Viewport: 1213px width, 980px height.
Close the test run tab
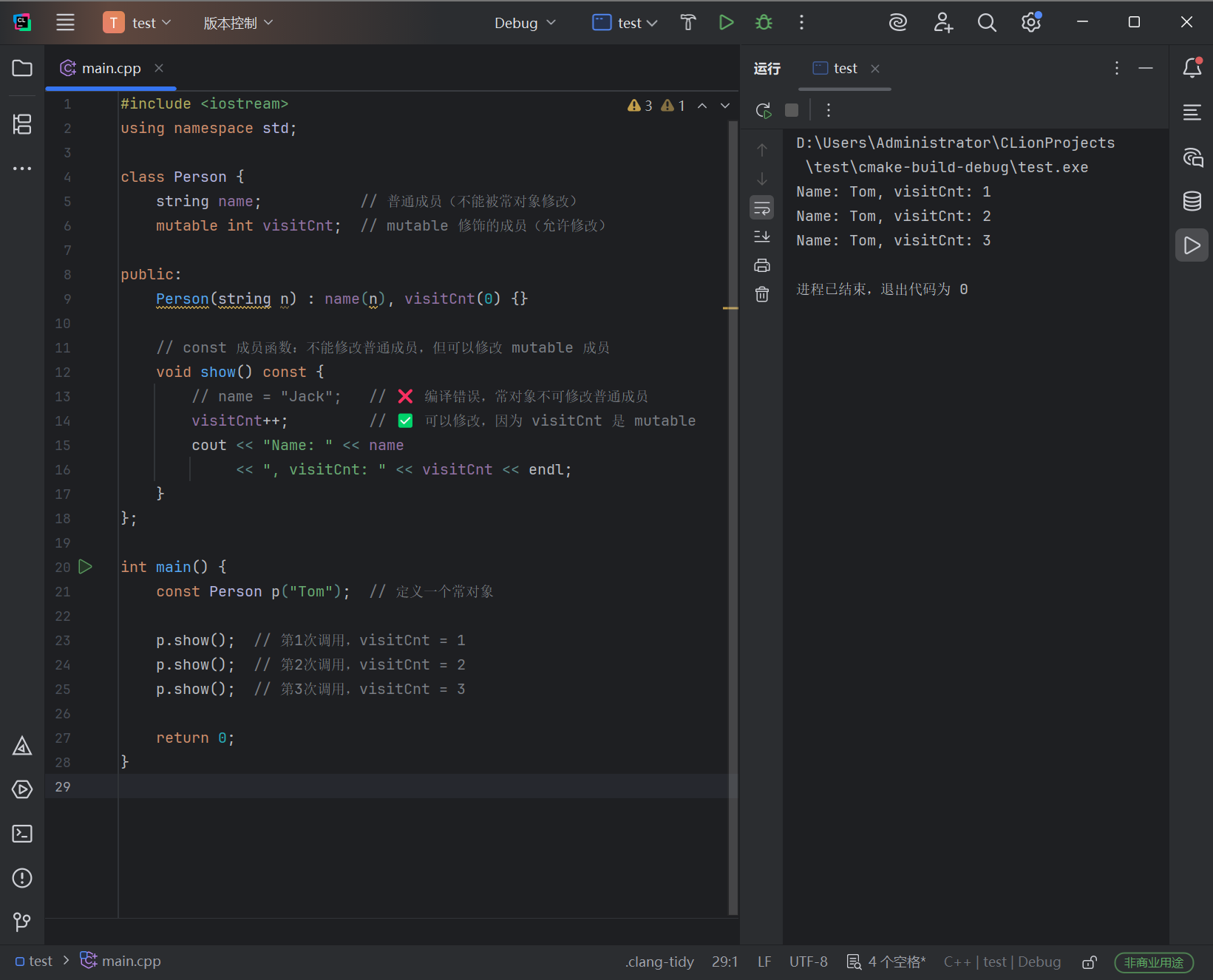click(875, 69)
